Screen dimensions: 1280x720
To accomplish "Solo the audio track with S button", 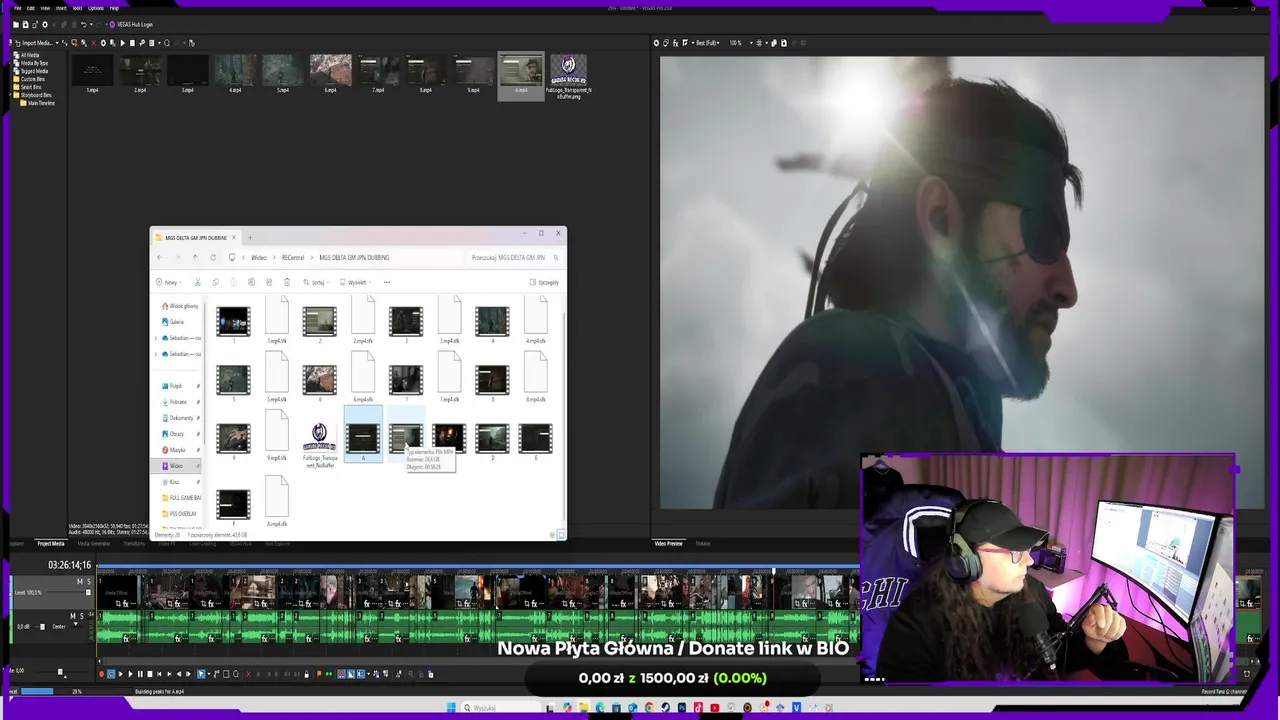I will pyautogui.click(x=82, y=616).
